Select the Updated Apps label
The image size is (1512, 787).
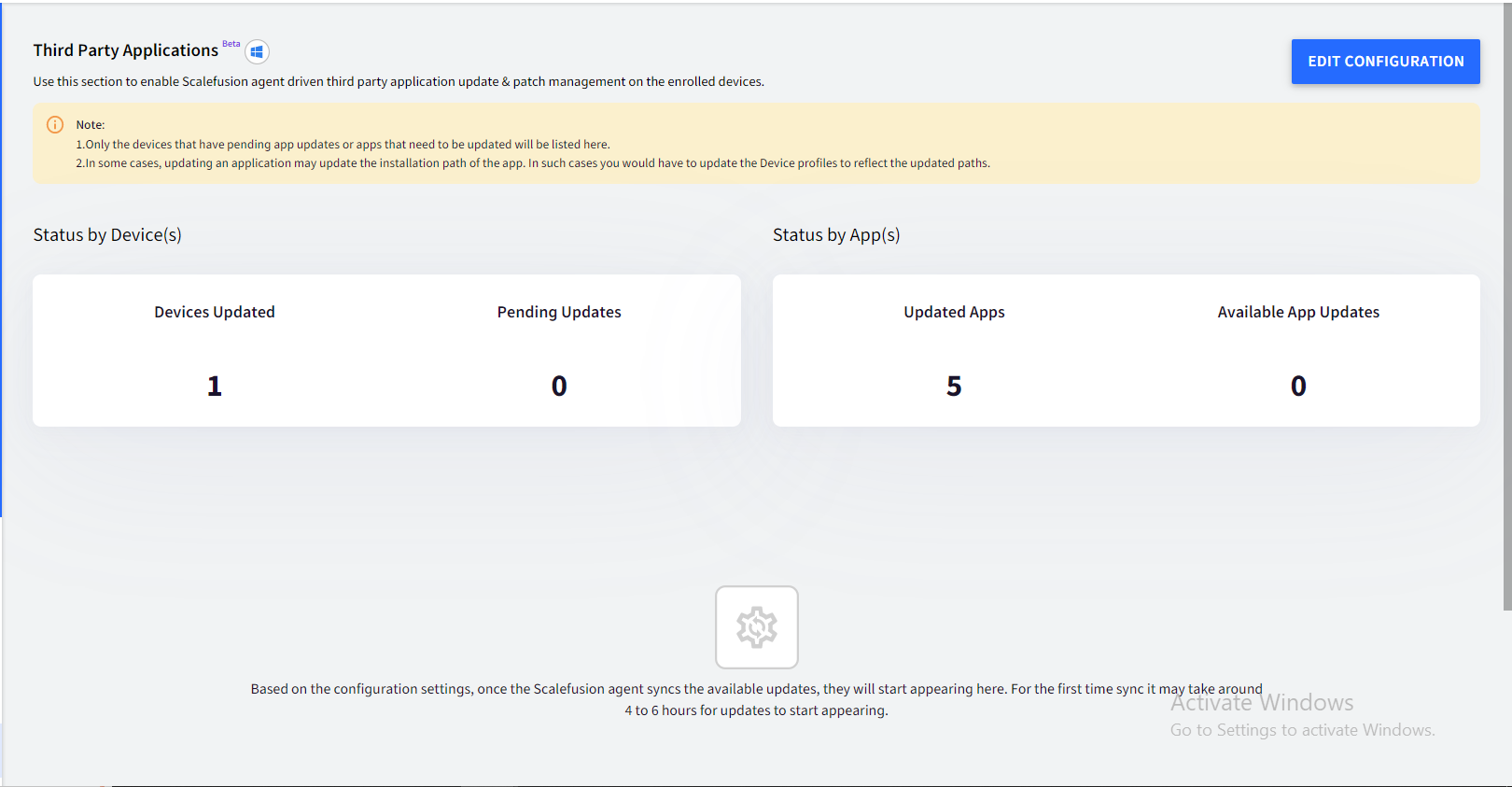[954, 312]
